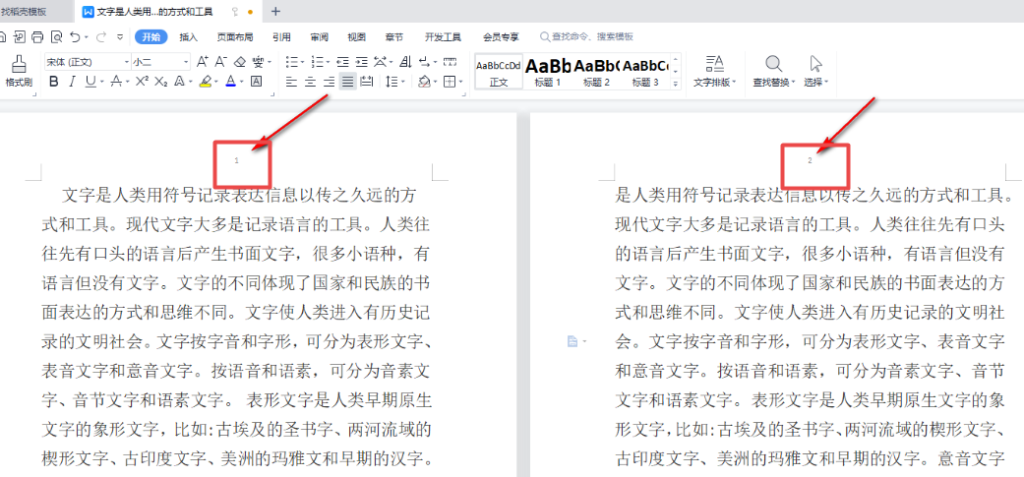Turn off Justify alignment
This screenshot has height=477, width=1024.
click(x=347, y=82)
